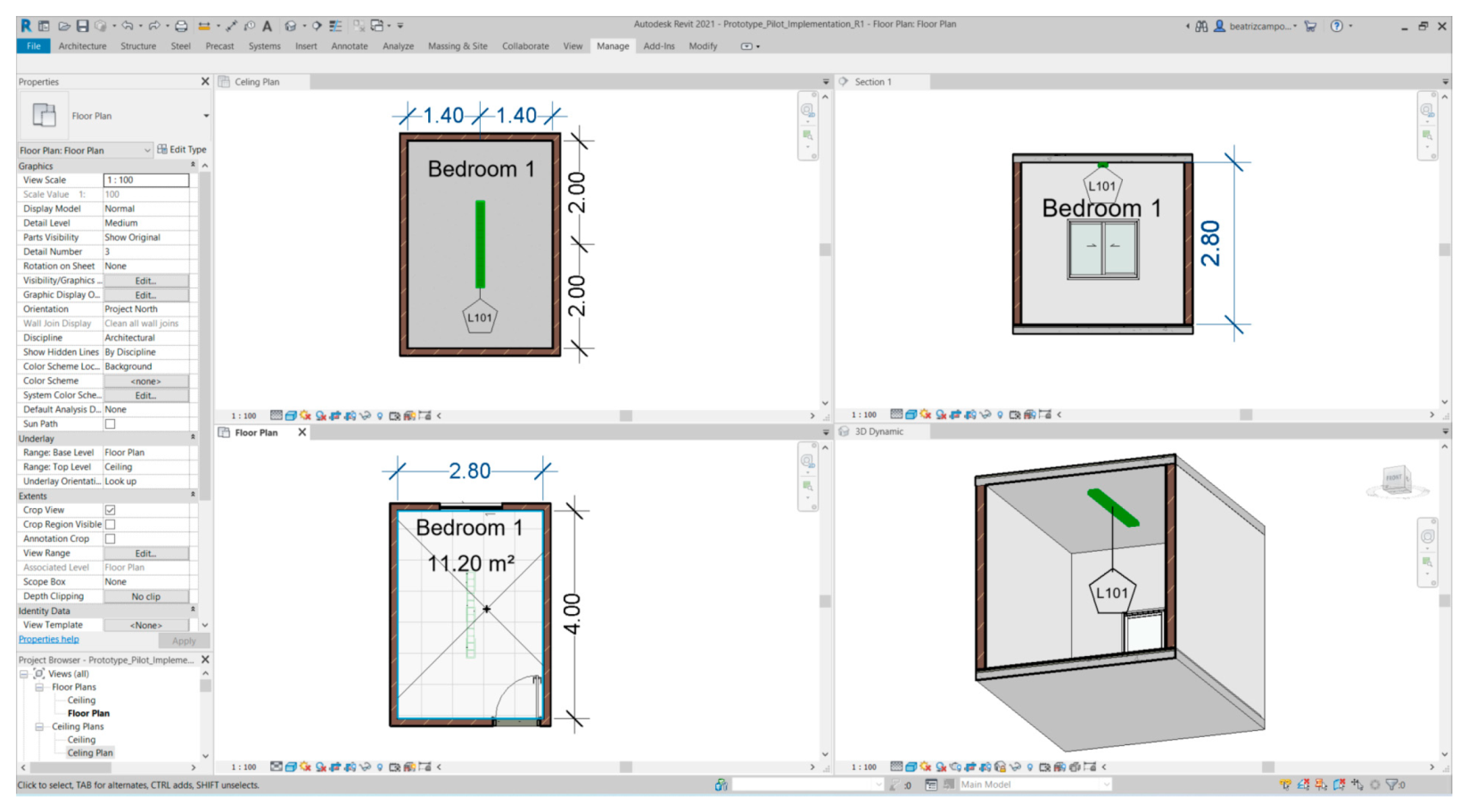Viewport: 1468px width, 812px height.
Task: Collapse the Ceiling Plans branch in Project Browser
Action: [x=39, y=727]
